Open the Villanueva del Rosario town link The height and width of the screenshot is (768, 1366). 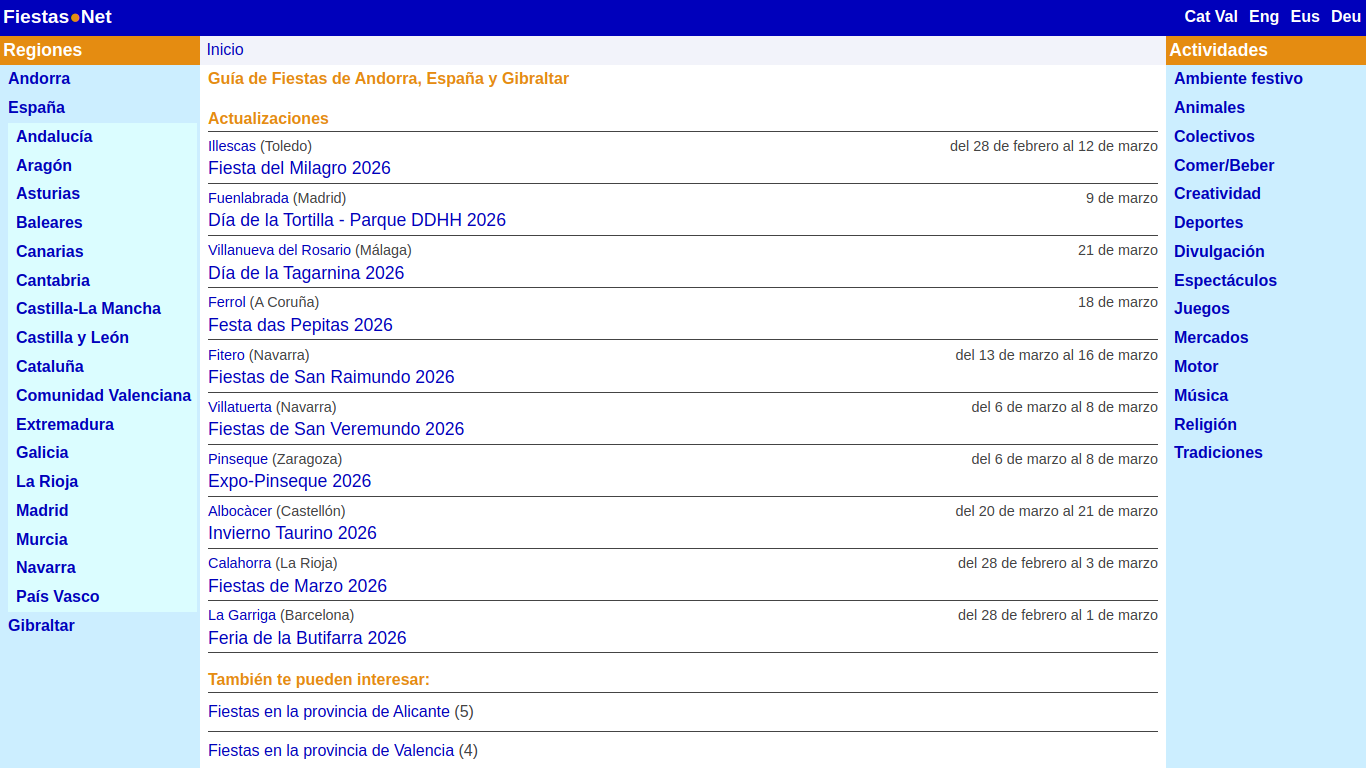[279, 250]
